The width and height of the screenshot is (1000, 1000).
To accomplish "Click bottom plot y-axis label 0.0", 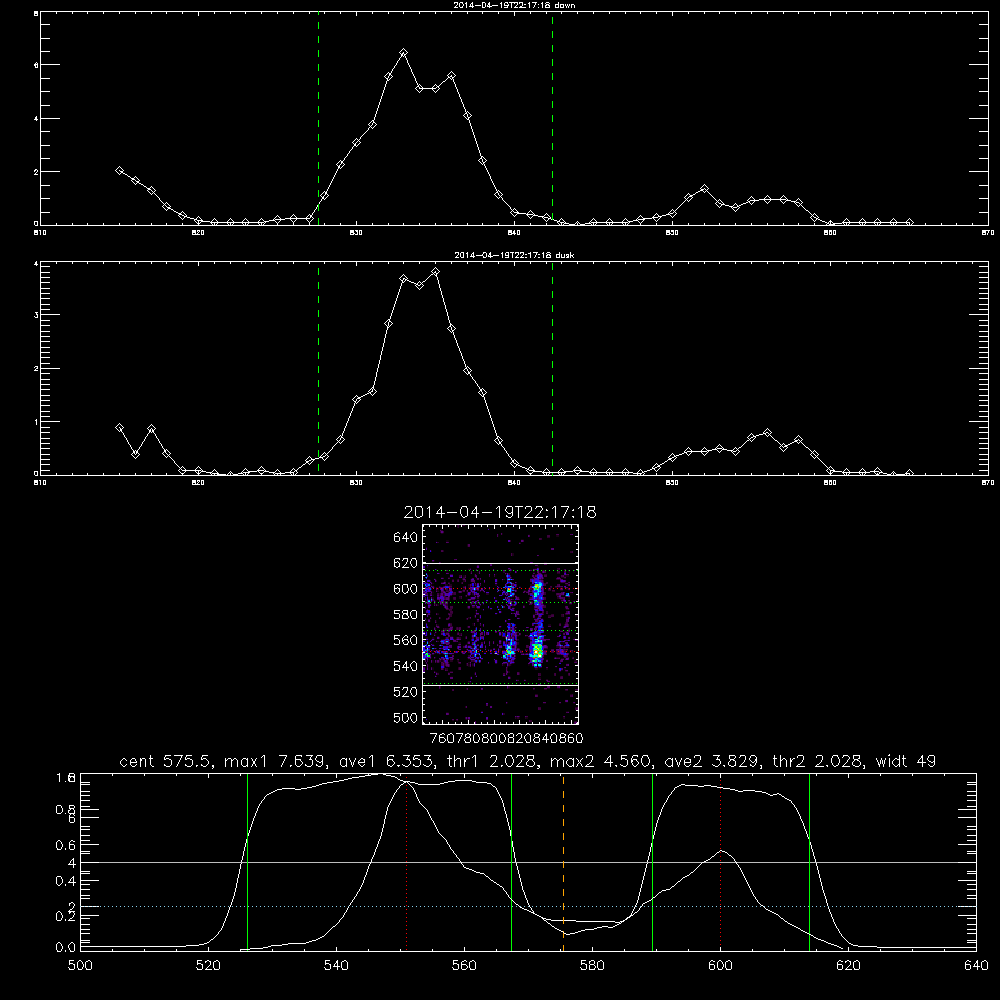I will 66,948.
